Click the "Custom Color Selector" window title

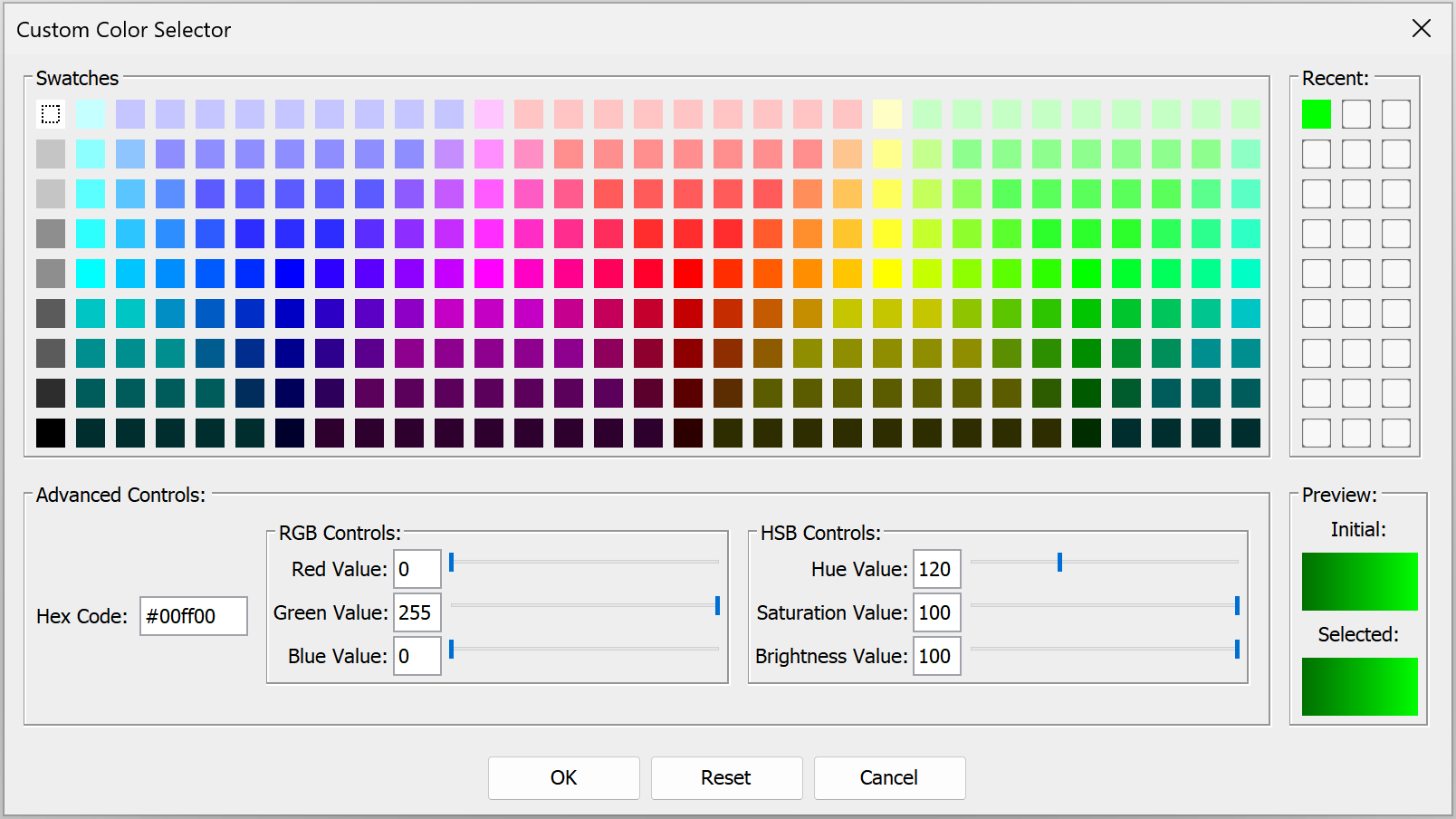pos(124,30)
